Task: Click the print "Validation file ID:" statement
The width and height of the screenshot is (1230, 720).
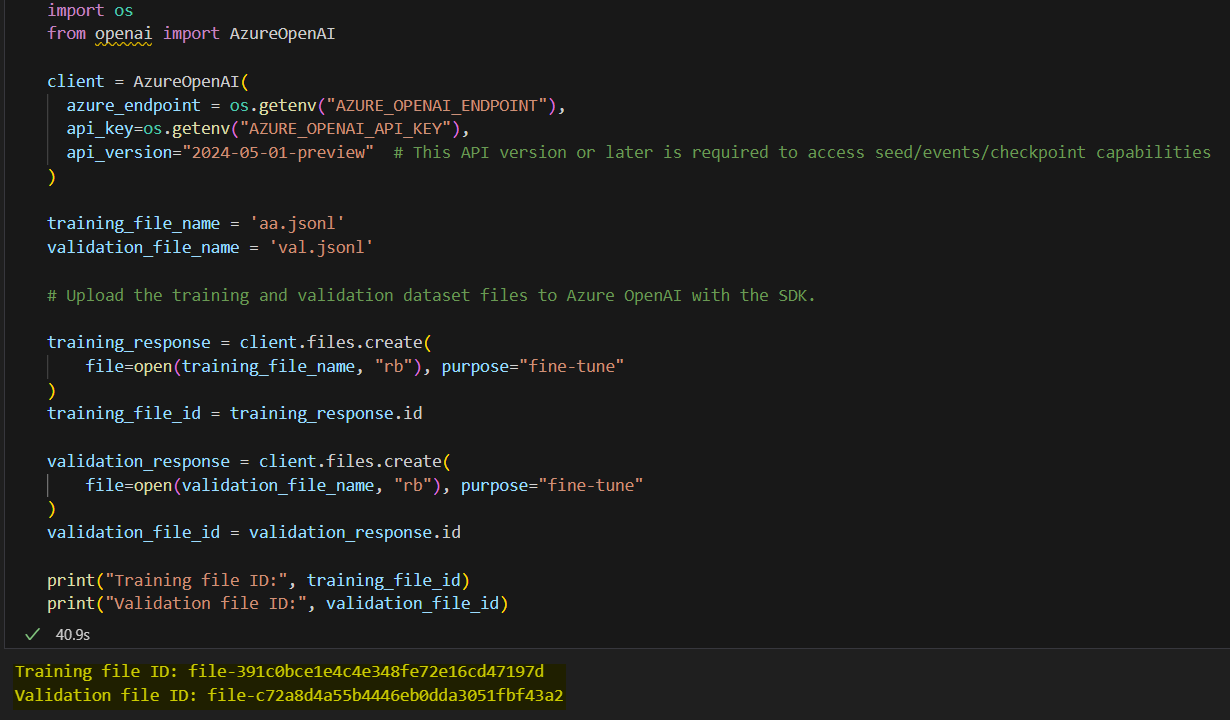Action: (278, 603)
